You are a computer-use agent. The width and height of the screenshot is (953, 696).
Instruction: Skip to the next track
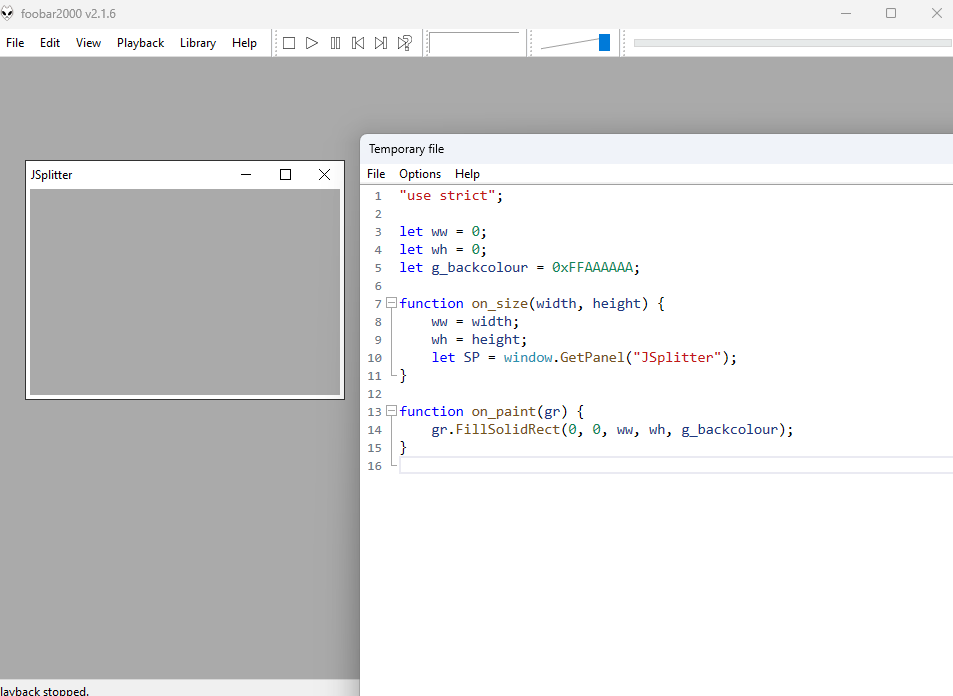pos(381,43)
